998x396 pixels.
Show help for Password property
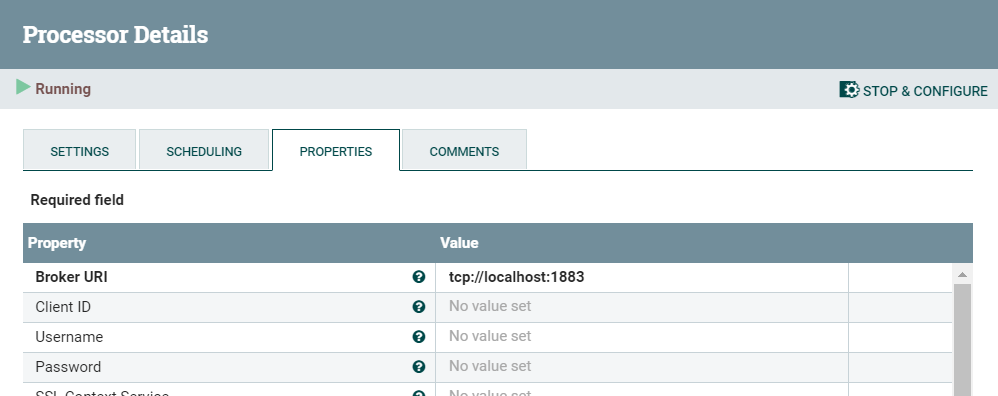(418, 367)
